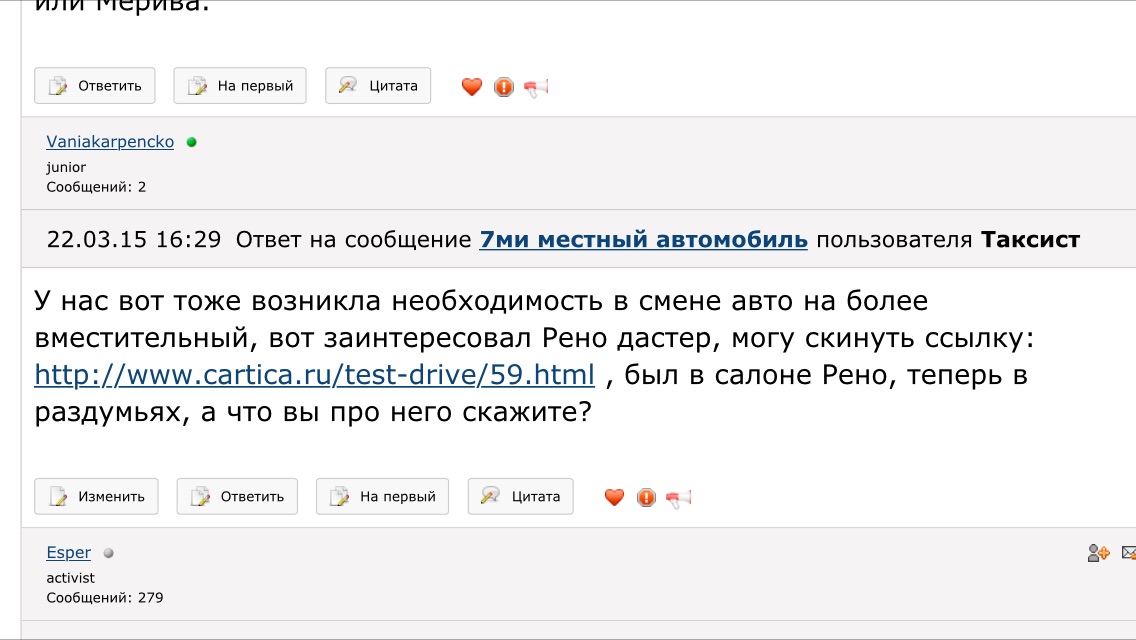Add Esper as friend via the user-plus icon
1136x640 pixels.
coord(1098,552)
